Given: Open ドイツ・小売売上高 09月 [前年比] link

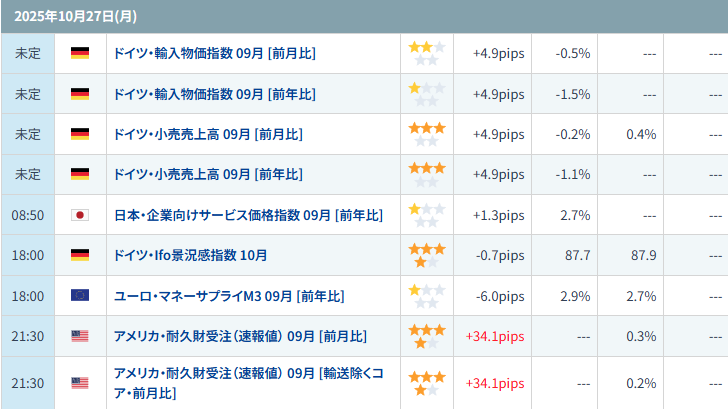Looking at the screenshot, I should point(208,174).
